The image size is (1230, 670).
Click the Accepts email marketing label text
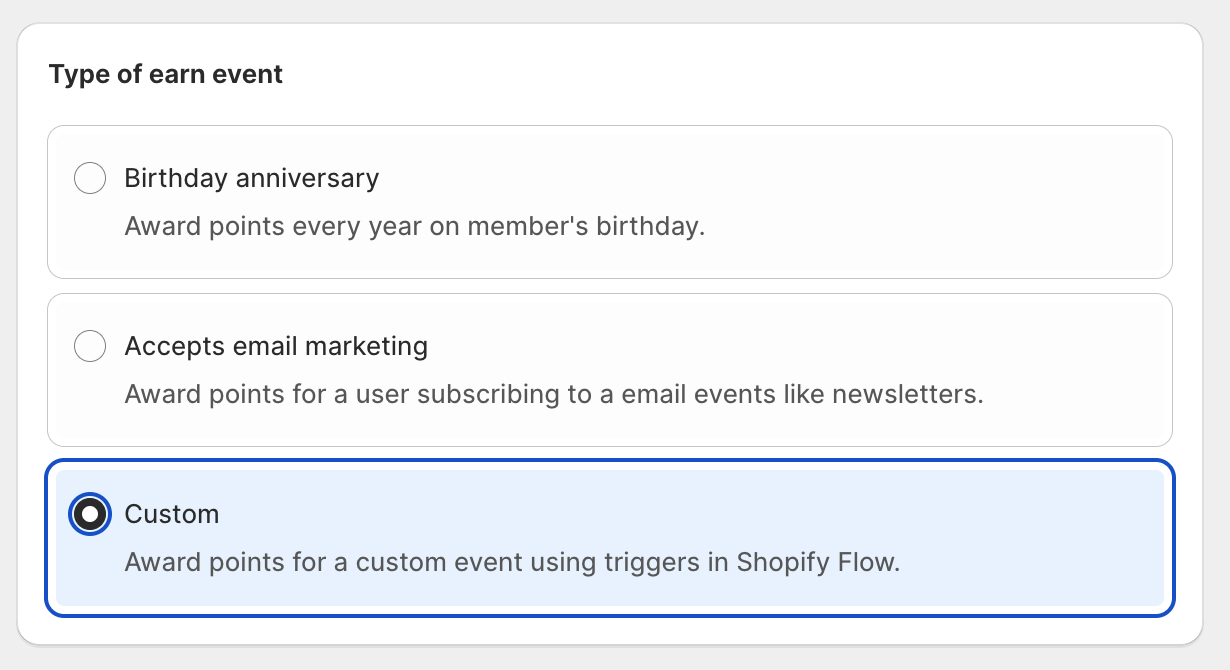275,346
